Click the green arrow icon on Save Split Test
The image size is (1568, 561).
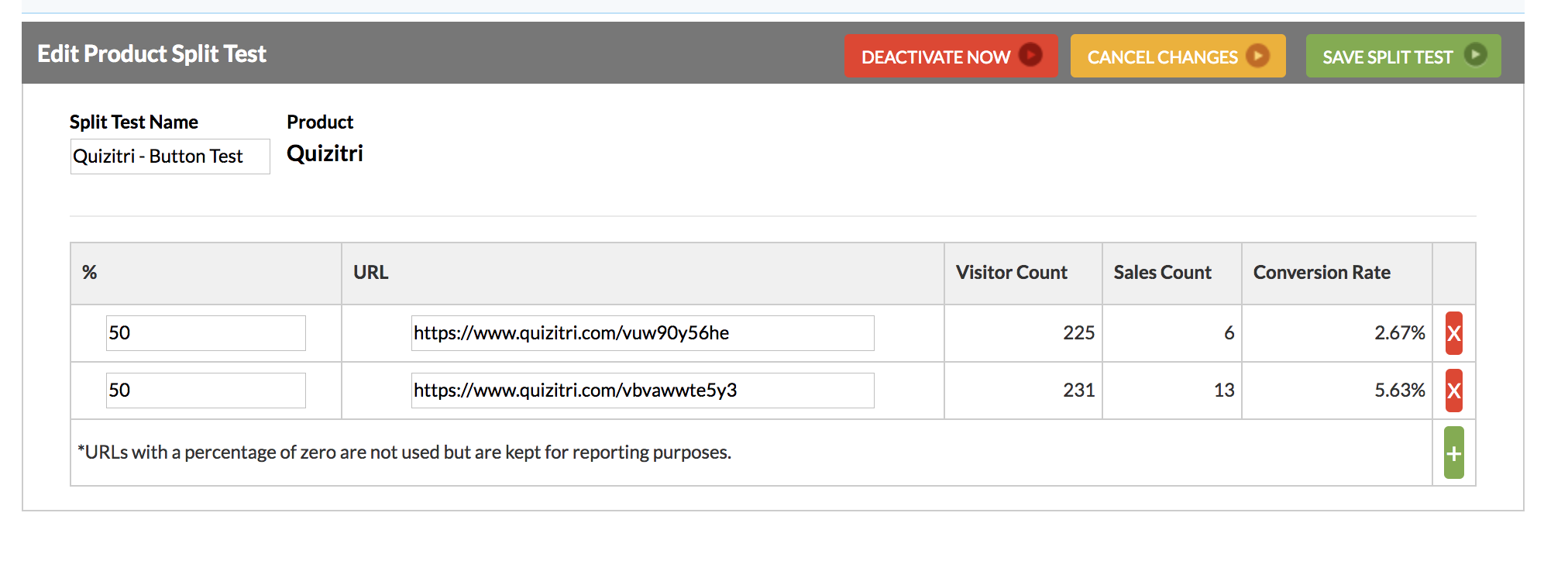coord(1475,56)
